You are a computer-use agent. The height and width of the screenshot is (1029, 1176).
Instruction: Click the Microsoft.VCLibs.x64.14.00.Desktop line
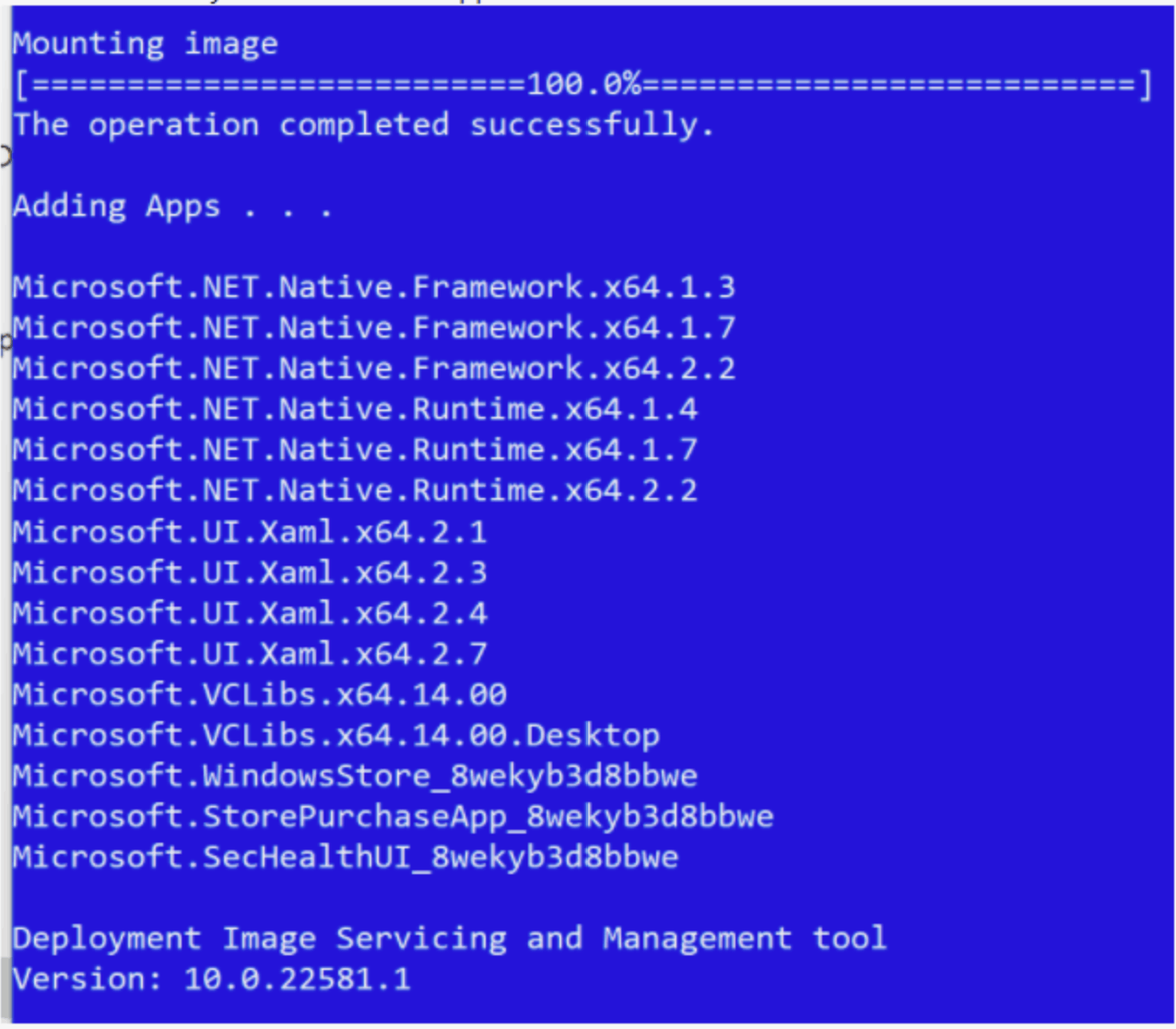[336, 735]
